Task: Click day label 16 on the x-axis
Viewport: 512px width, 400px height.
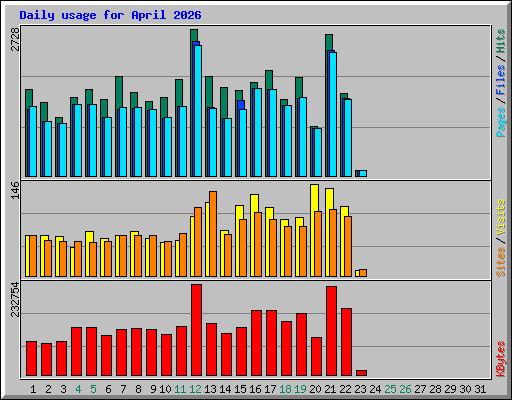Action: (x=255, y=389)
